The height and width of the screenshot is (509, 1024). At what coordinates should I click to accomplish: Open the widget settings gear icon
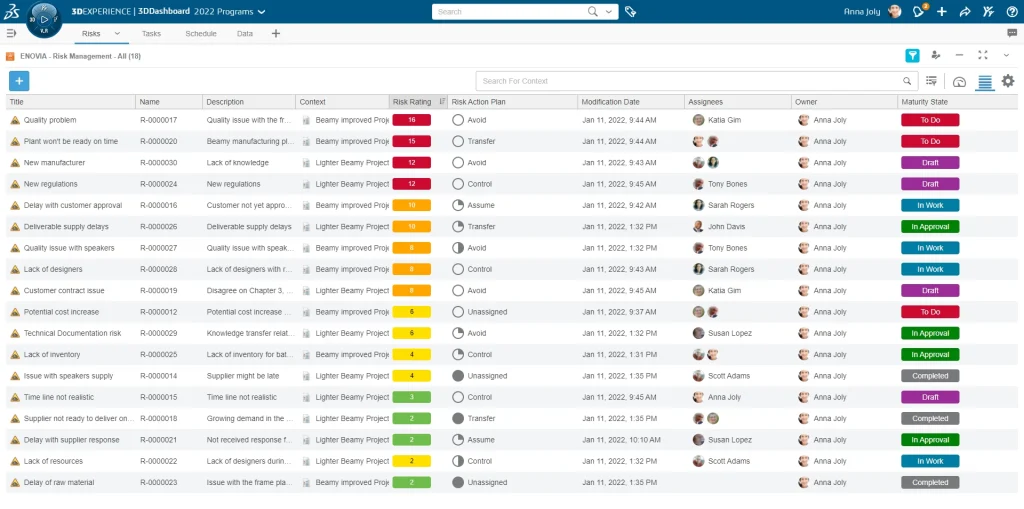coord(1008,81)
